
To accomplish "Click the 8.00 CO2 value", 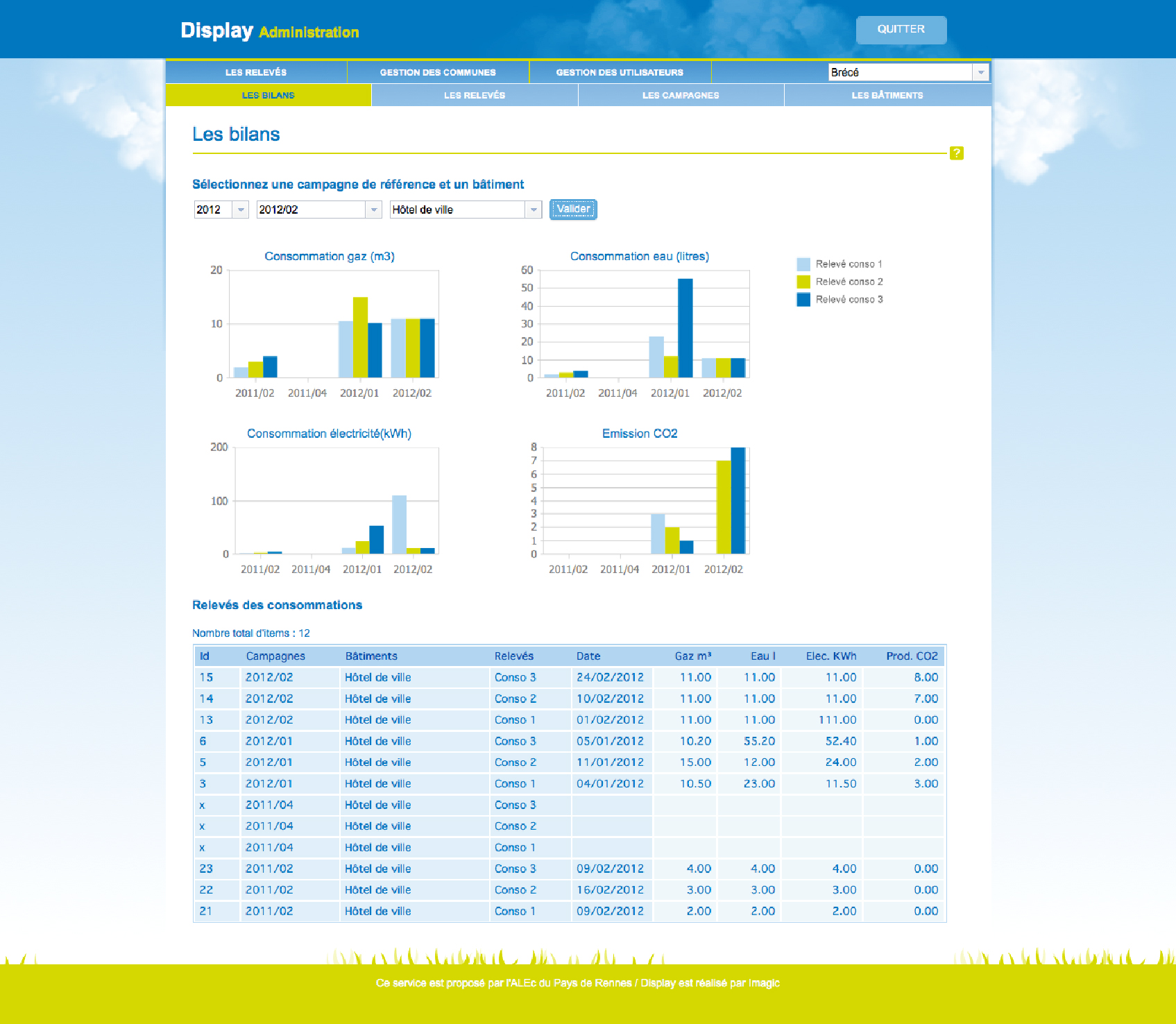I will click(x=926, y=678).
